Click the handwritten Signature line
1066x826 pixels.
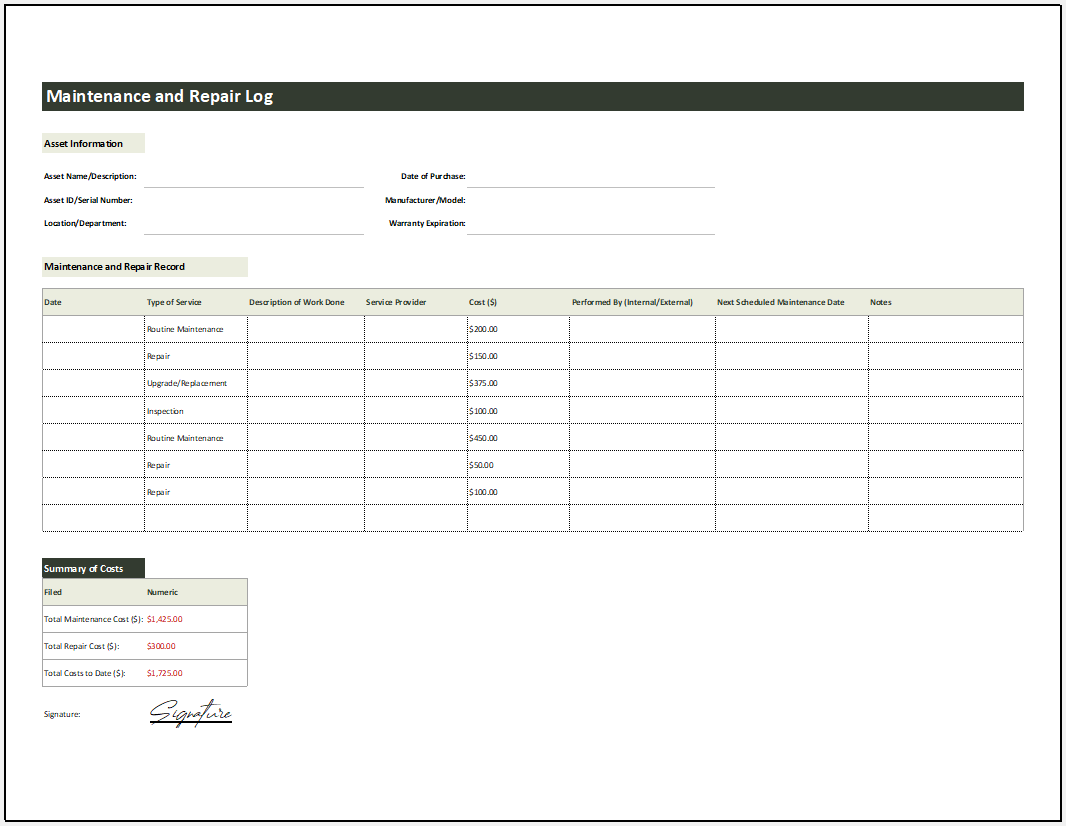191,713
